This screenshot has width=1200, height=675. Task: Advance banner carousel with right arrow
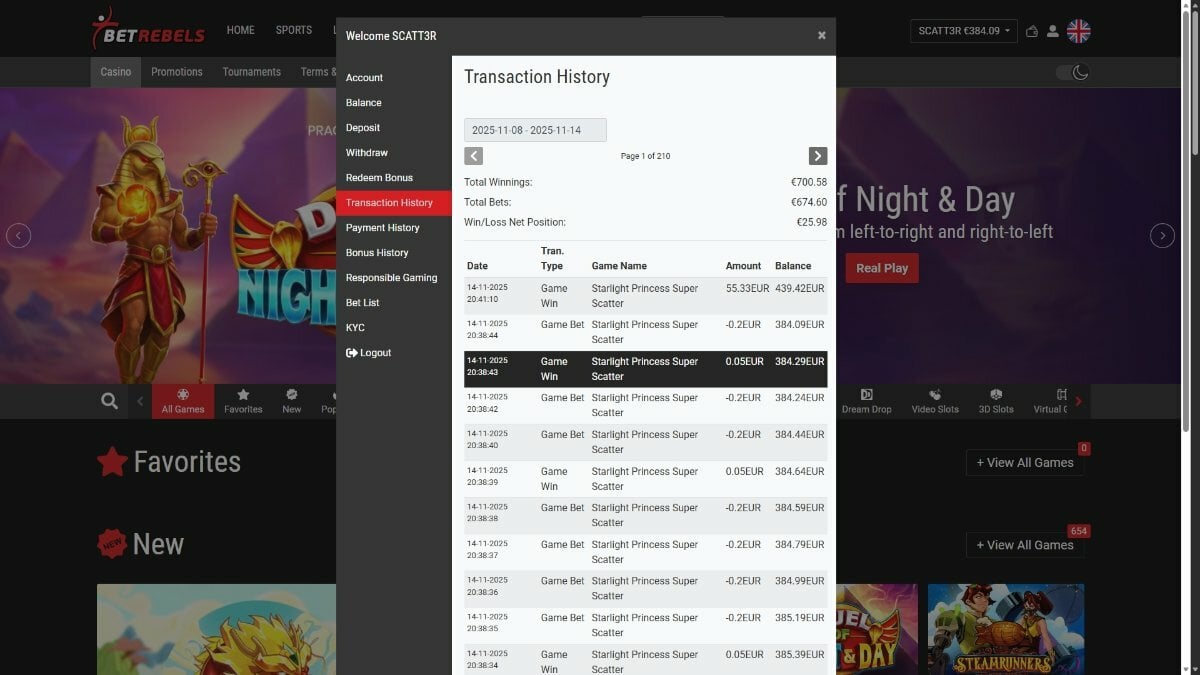pos(1162,236)
